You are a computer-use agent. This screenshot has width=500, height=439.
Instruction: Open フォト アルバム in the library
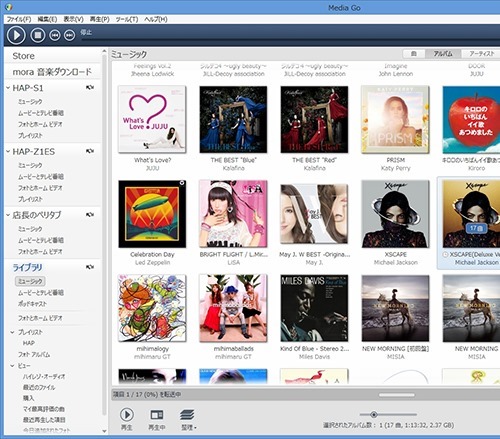(x=34, y=354)
